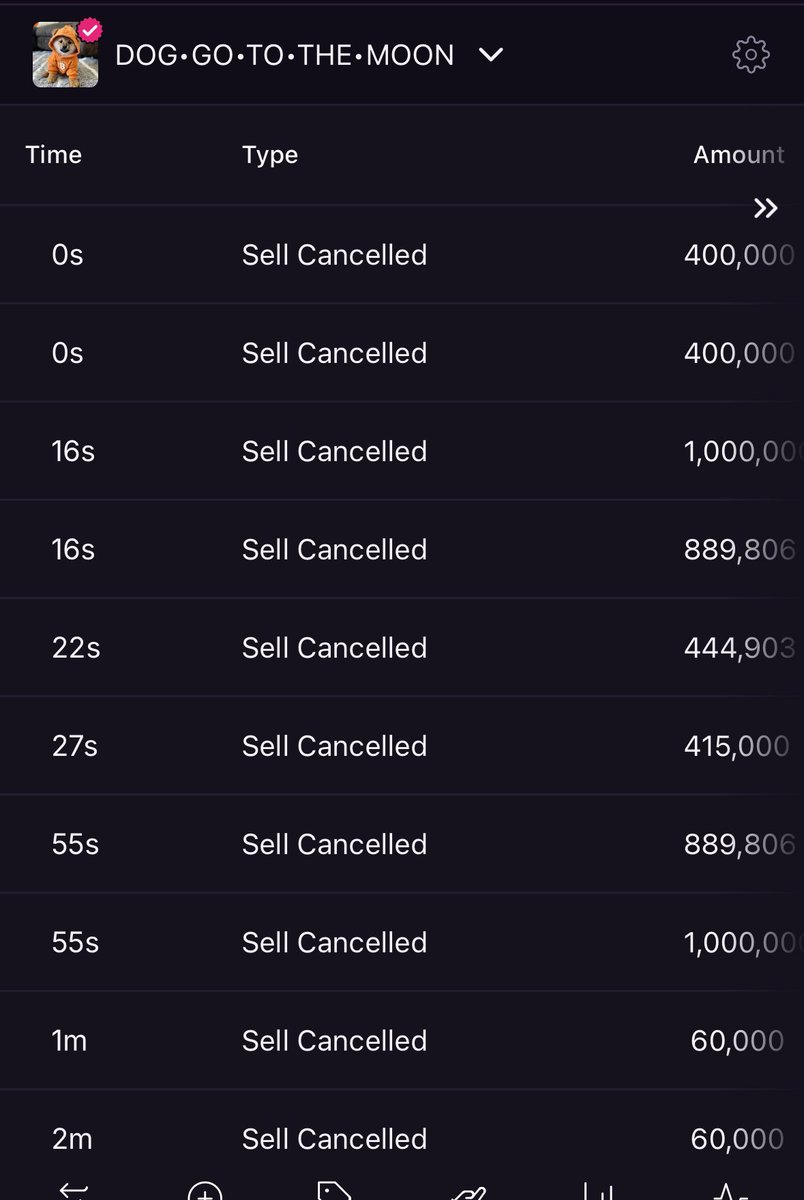Click the Amount column header
Image resolution: width=804 pixels, height=1200 pixels.
[739, 154]
